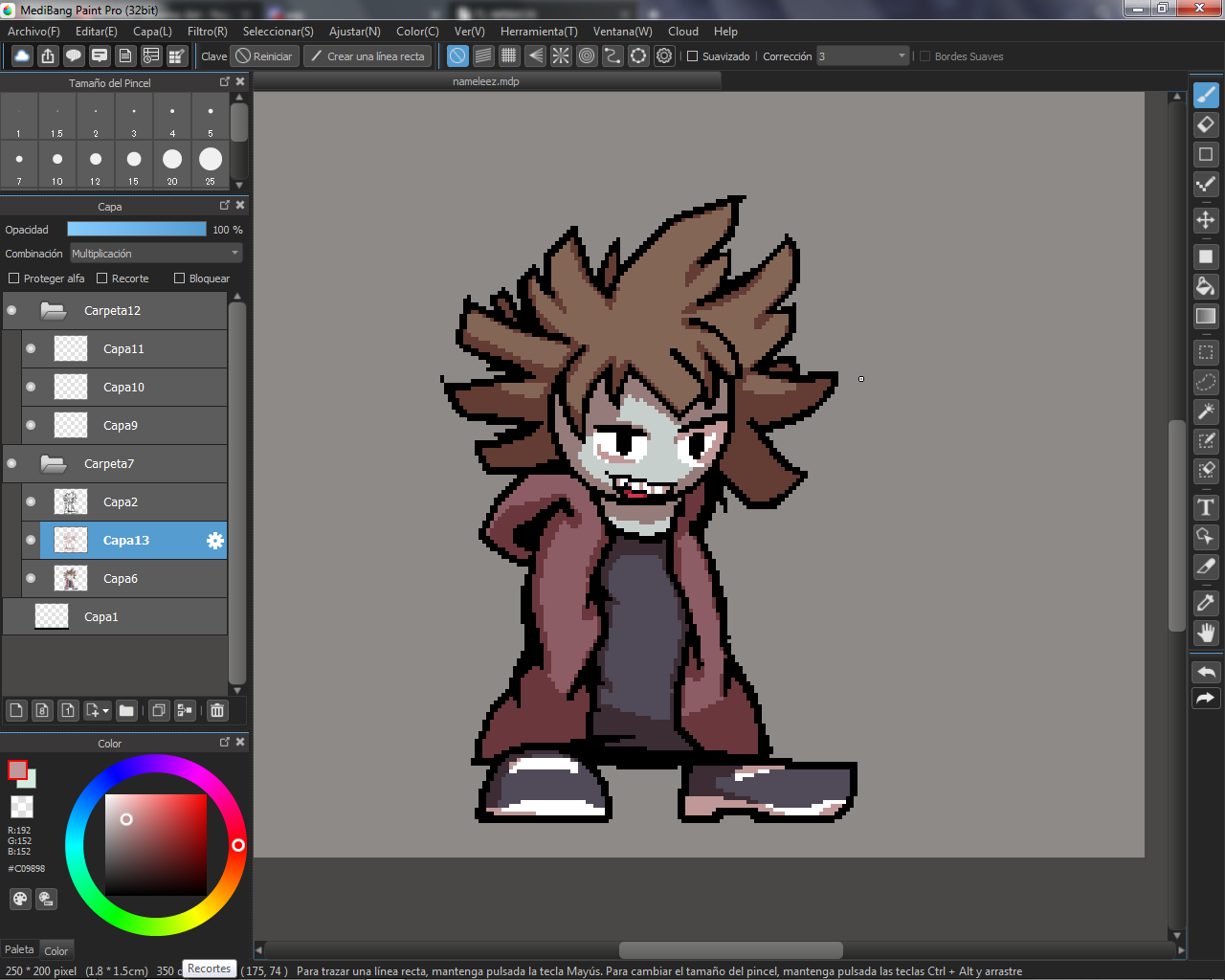Image resolution: width=1225 pixels, height=980 pixels.
Task: Hide the Carpeta7 folder
Action: [11, 463]
